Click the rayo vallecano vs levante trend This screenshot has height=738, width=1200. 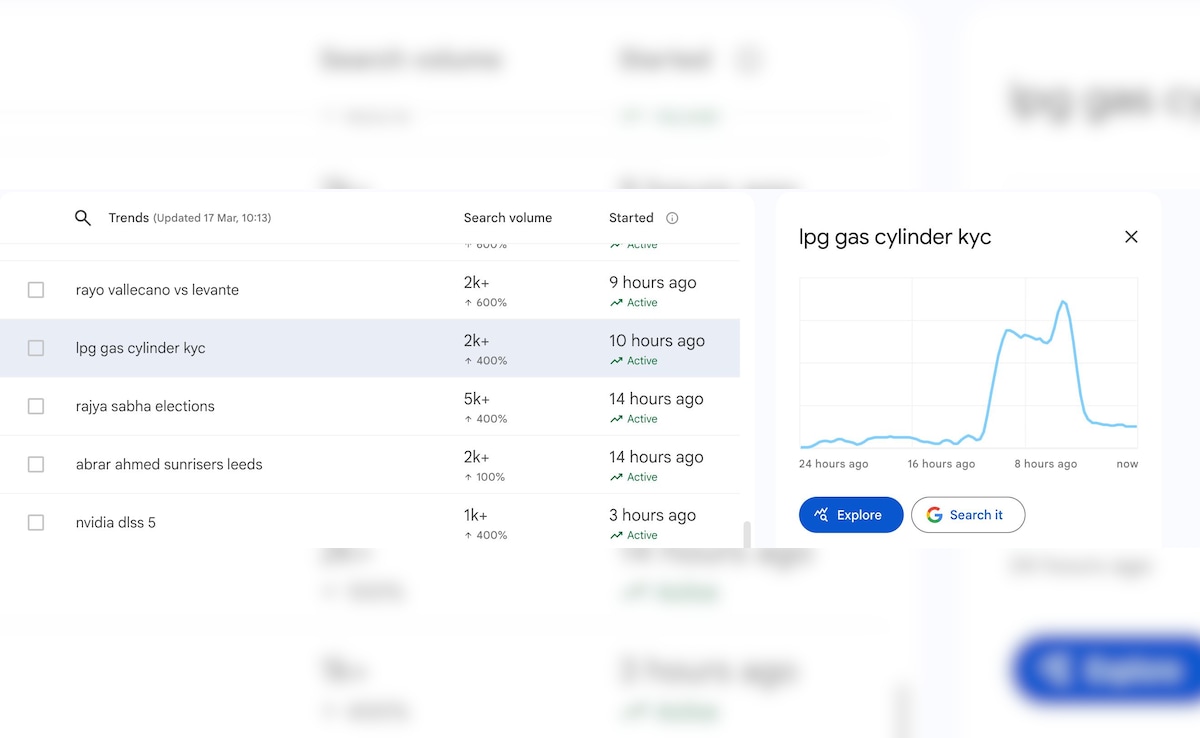pos(157,290)
